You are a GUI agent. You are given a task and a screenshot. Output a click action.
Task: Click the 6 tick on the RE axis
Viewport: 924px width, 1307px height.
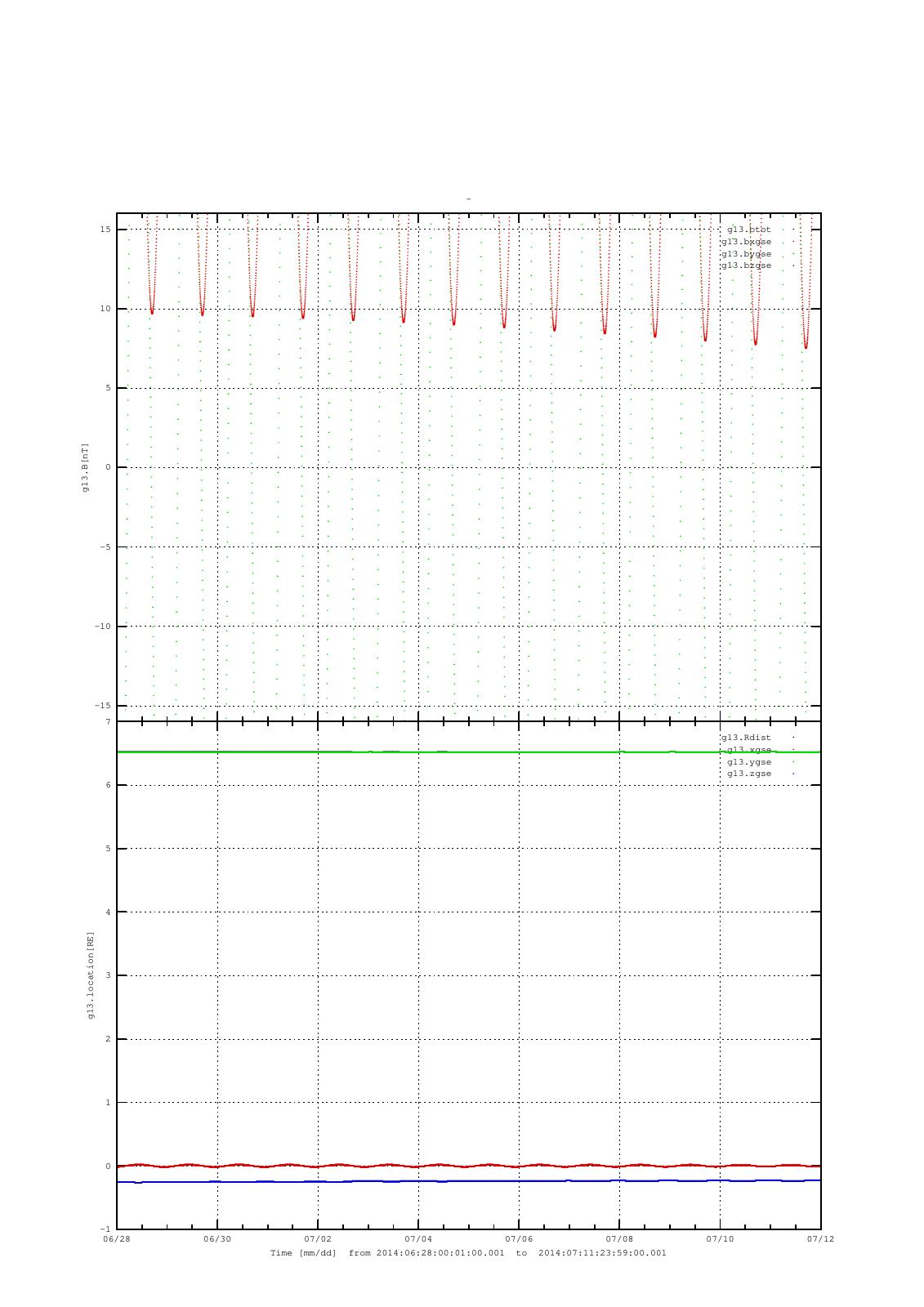click(x=108, y=786)
